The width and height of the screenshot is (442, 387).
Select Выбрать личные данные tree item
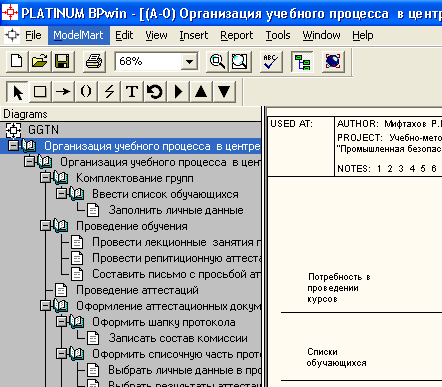click(x=184, y=370)
